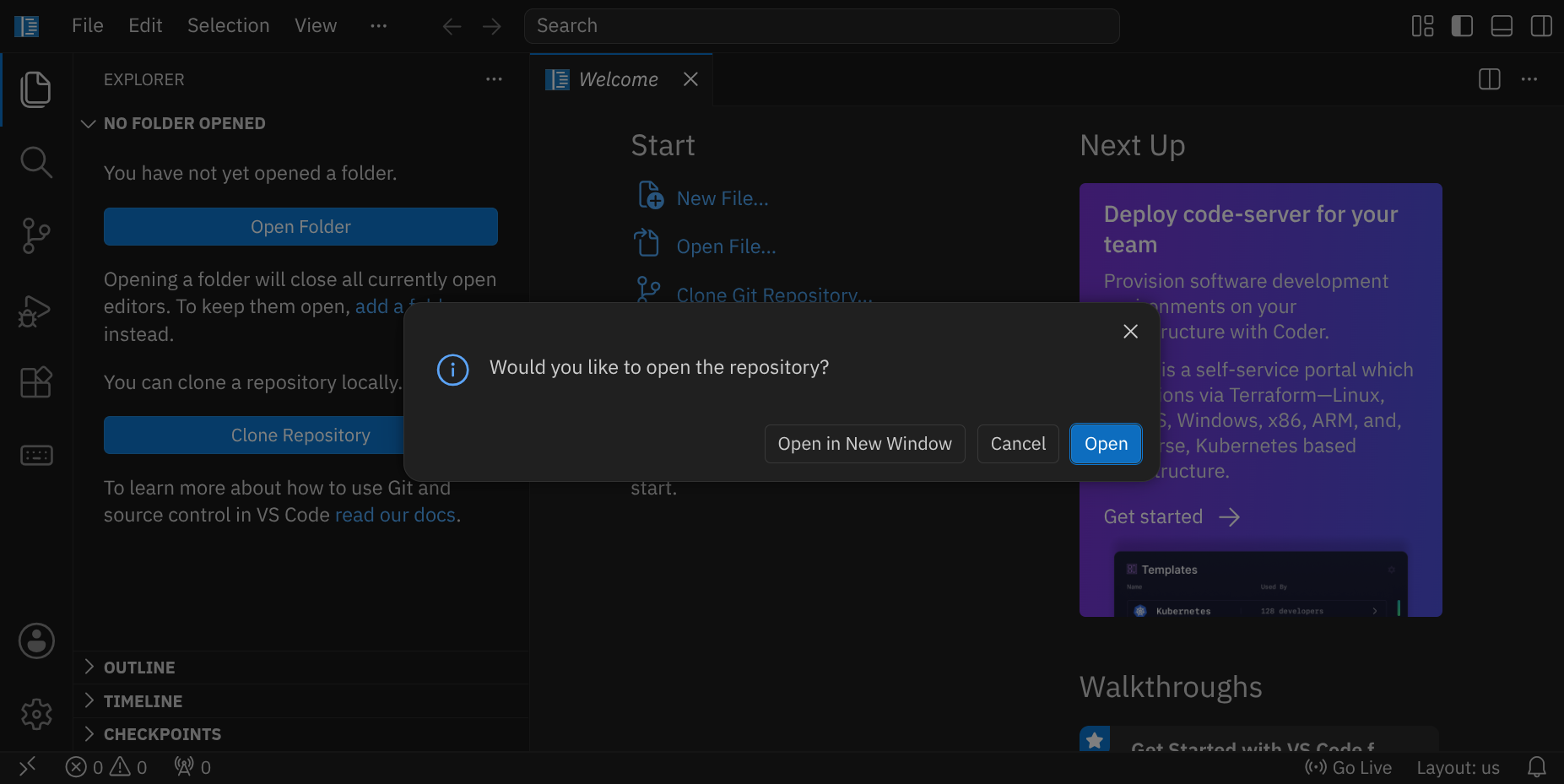Open the keyboard panel icon in activity bar

click(35, 456)
